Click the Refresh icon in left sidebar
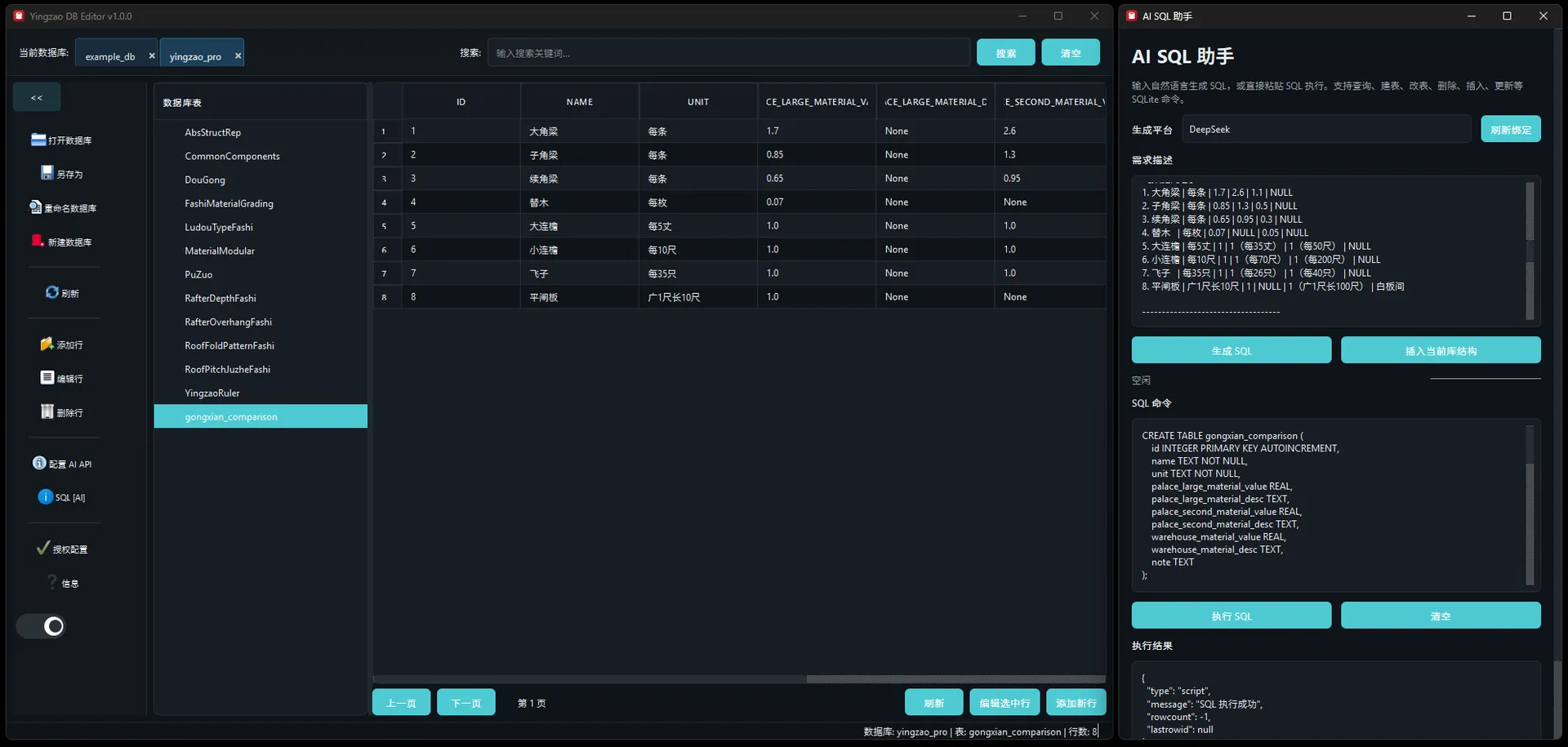Screen dimensions: 1568x747 tap(52, 292)
